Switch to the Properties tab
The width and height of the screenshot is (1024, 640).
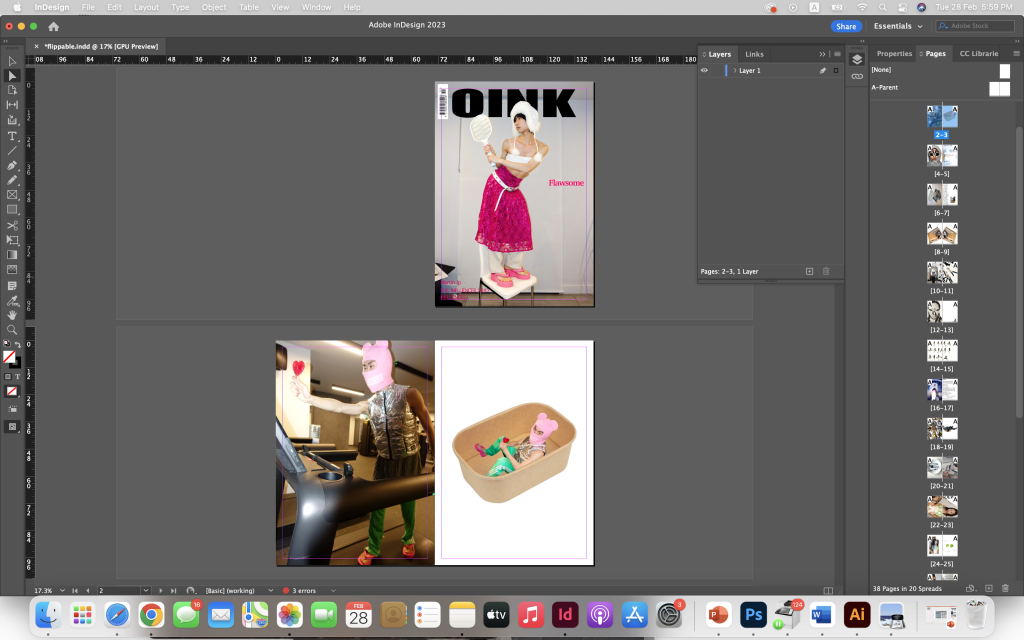coord(894,54)
